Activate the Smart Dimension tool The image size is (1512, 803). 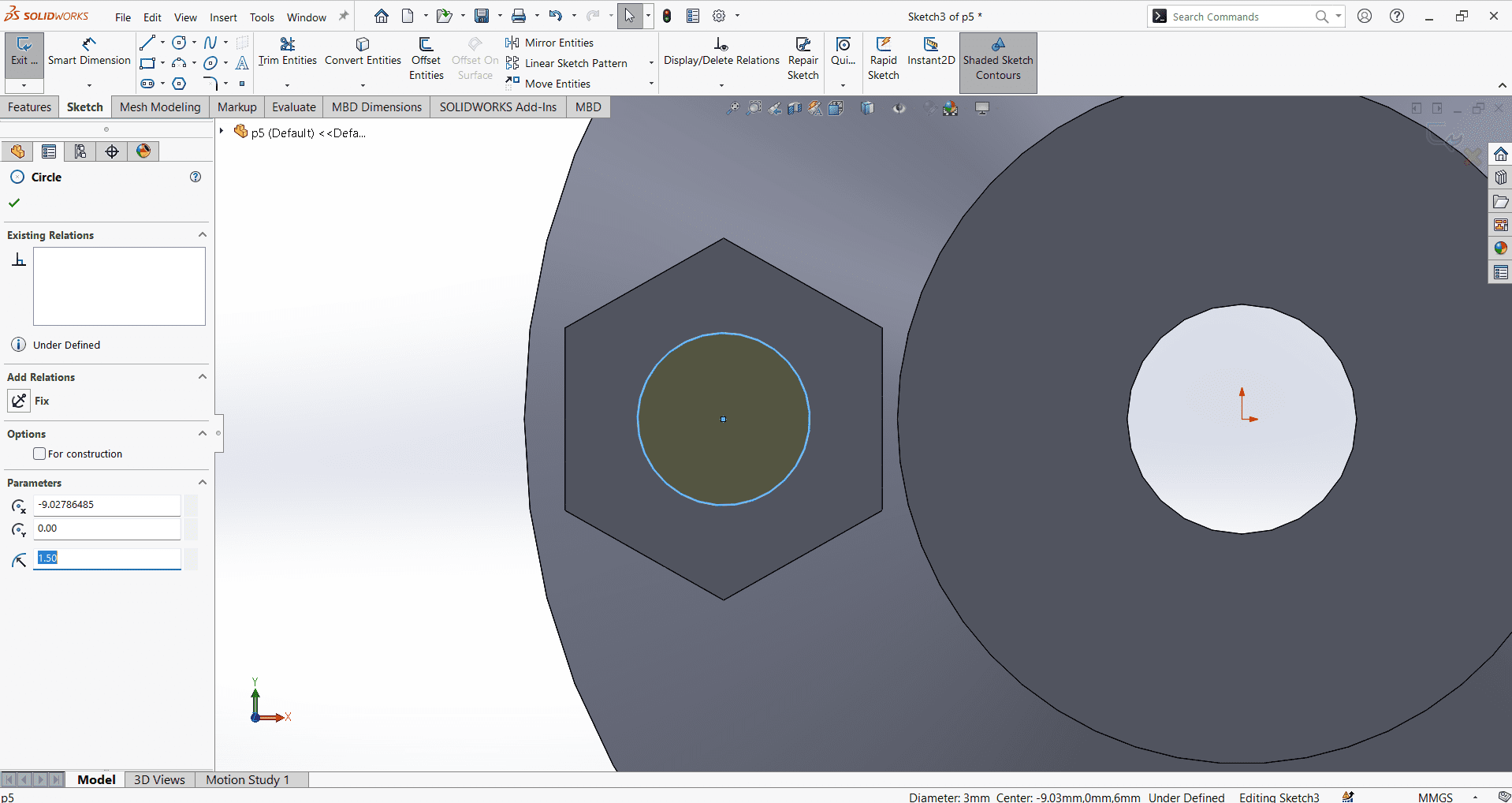(89, 51)
